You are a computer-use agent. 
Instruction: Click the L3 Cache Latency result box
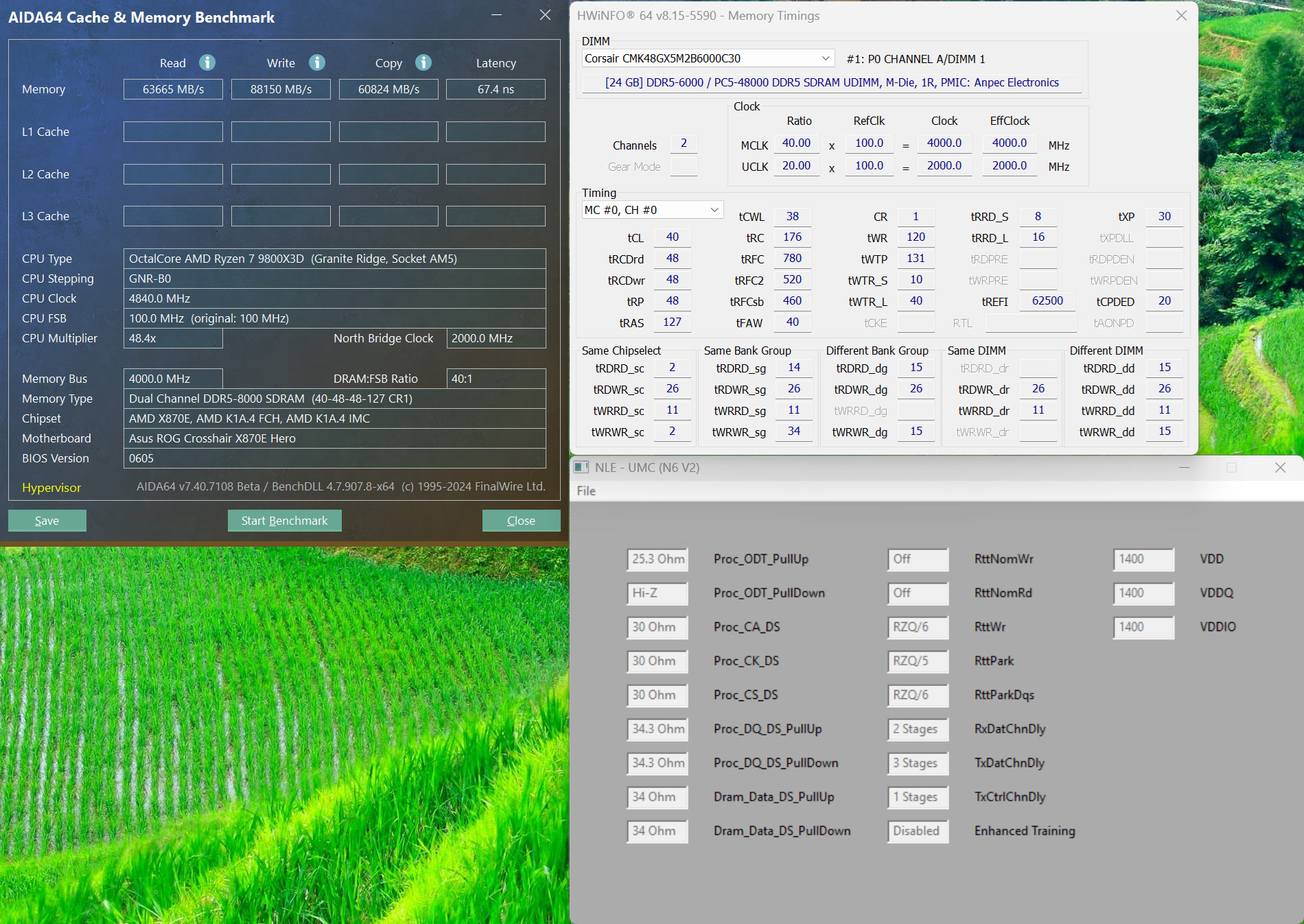pyautogui.click(x=496, y=216)
